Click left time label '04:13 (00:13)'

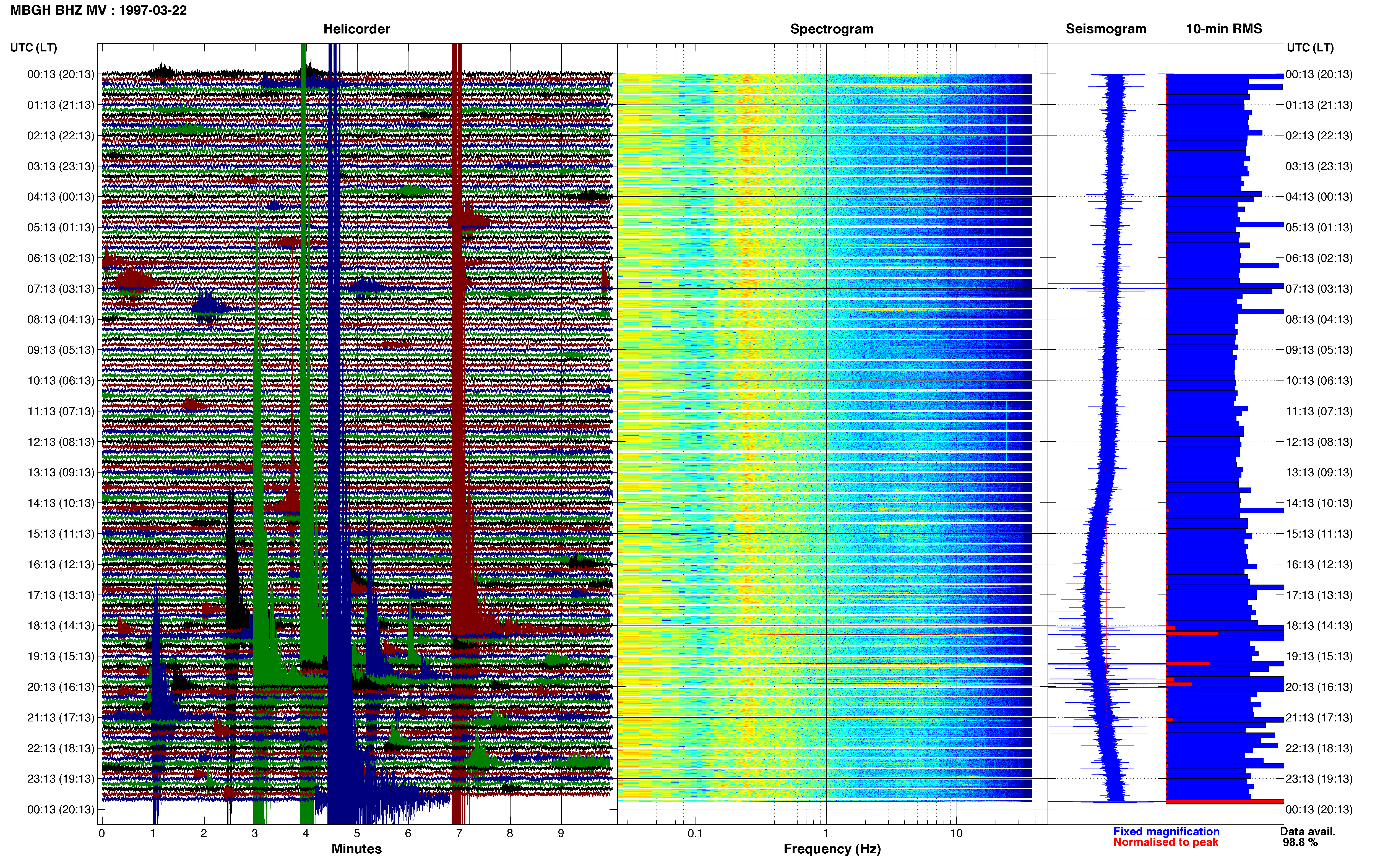coord(61,196)
